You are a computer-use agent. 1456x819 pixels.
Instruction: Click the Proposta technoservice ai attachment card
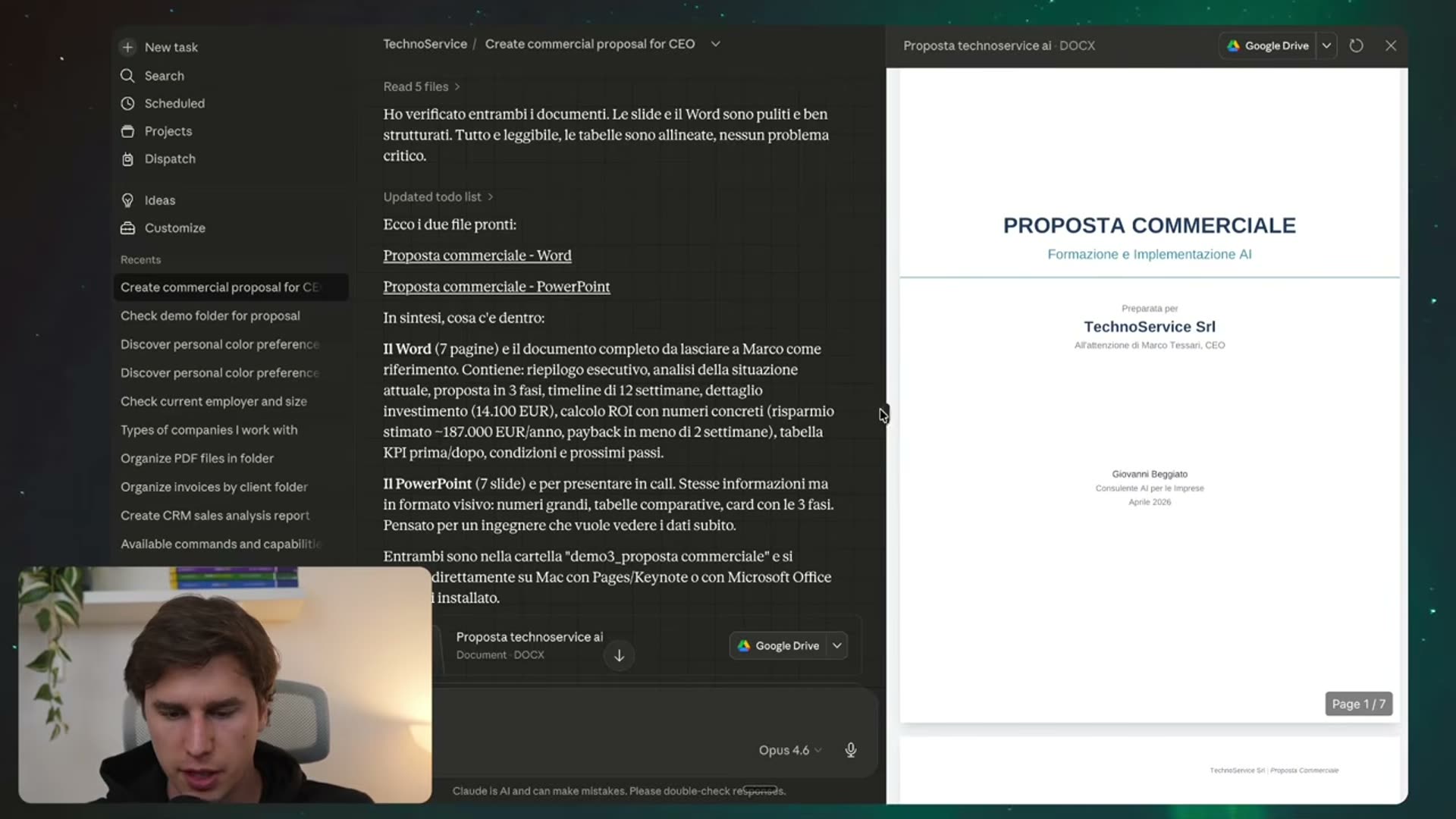click(x=648, y=646)
